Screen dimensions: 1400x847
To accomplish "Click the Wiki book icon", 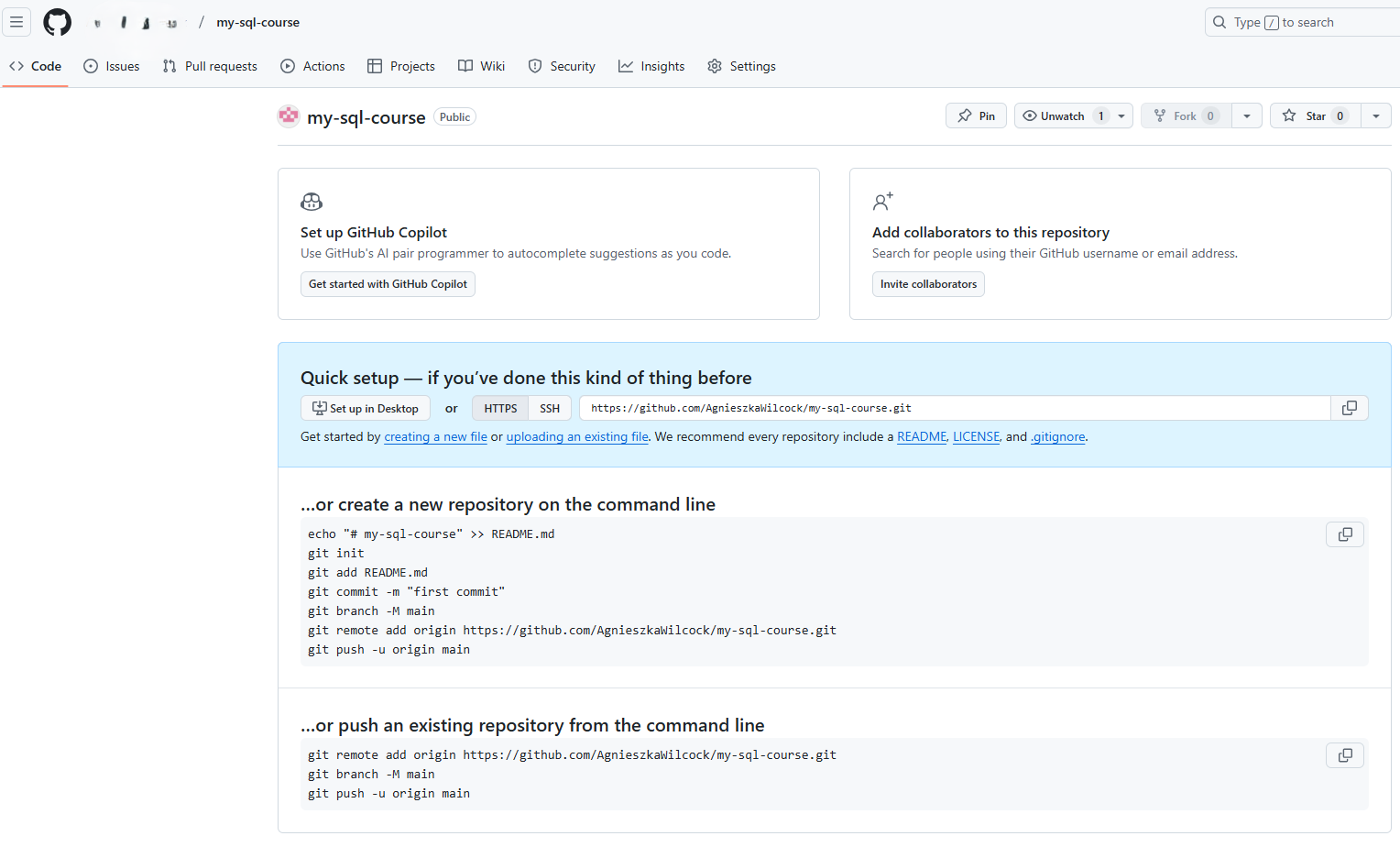I will (x=465, y=66).
